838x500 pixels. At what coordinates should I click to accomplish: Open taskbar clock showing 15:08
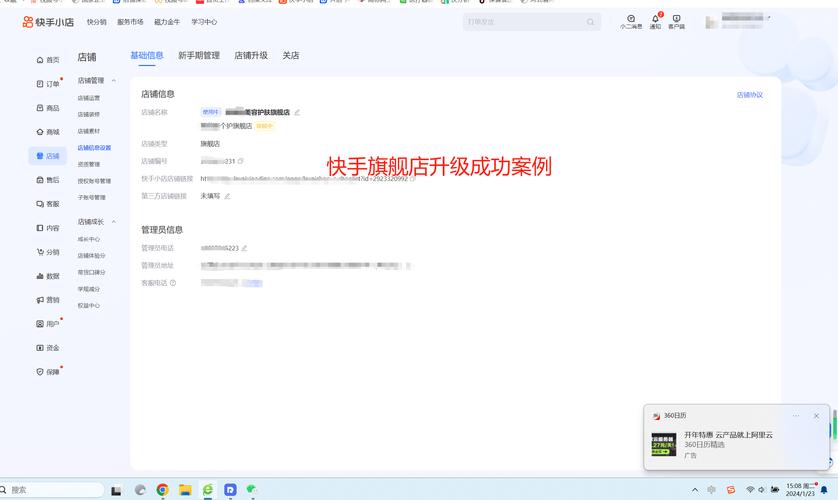point(800,489)
